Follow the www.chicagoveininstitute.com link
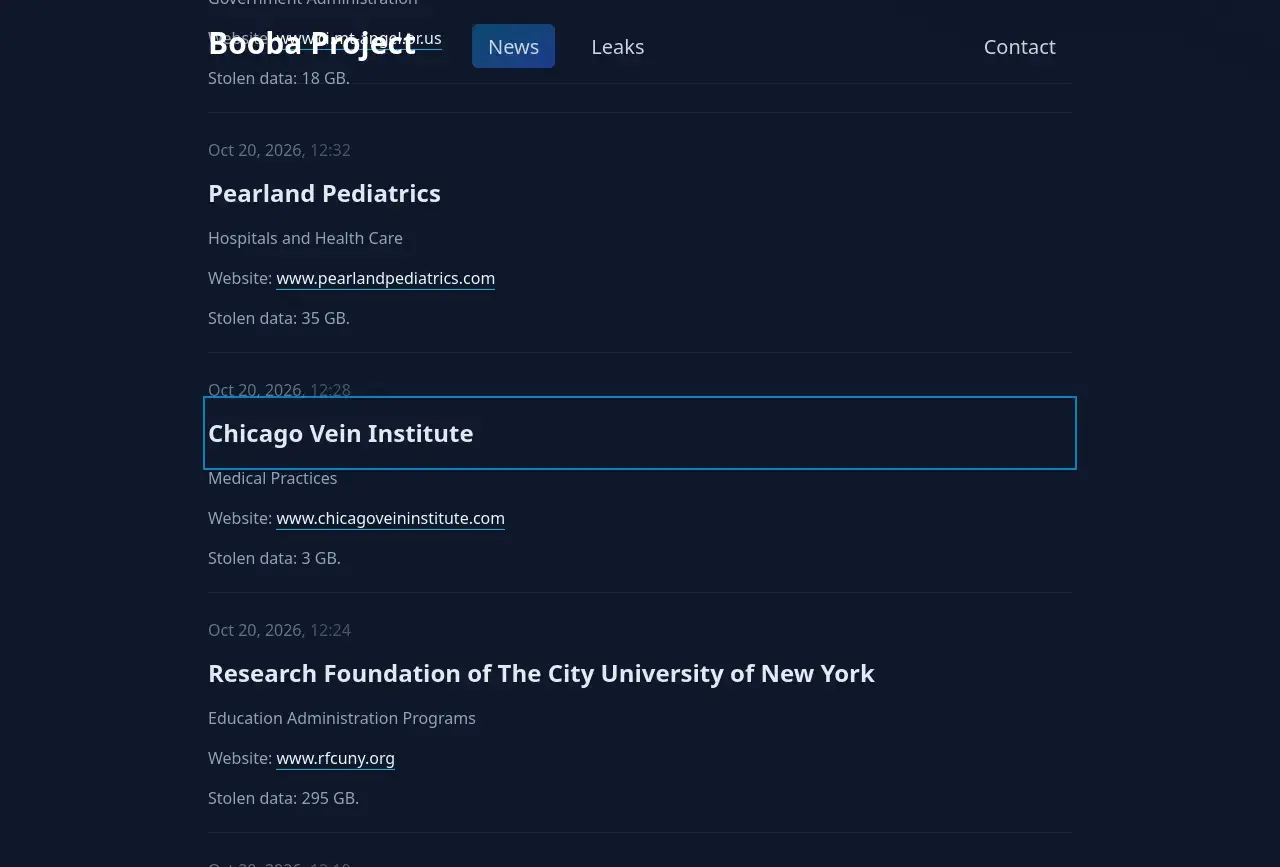 click(391, 518)
